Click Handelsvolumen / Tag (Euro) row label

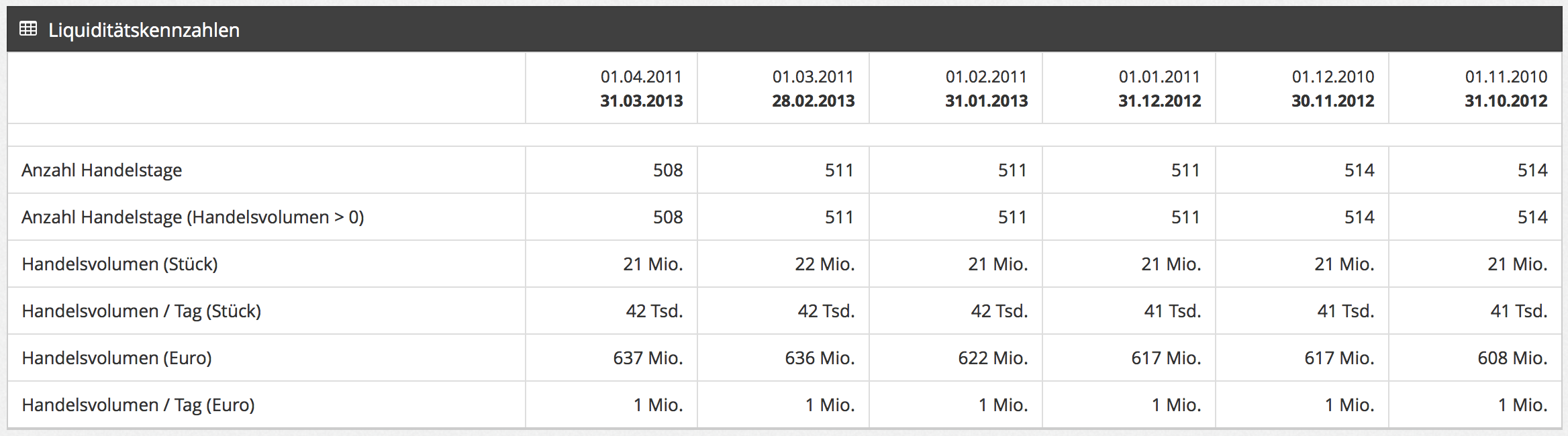click(138, 405)
